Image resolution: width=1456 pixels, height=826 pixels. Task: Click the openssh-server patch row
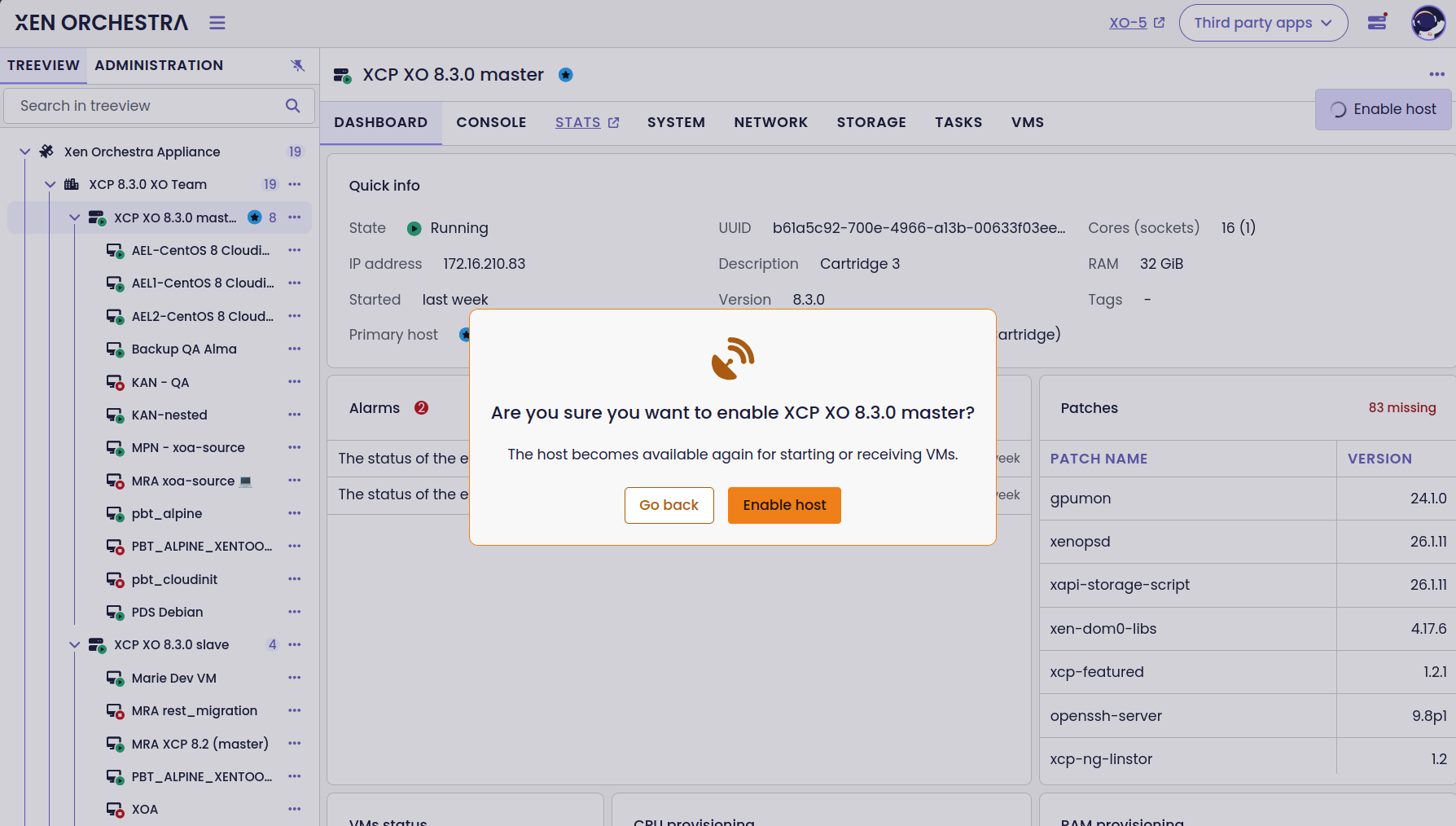[x=1248, y=716]
